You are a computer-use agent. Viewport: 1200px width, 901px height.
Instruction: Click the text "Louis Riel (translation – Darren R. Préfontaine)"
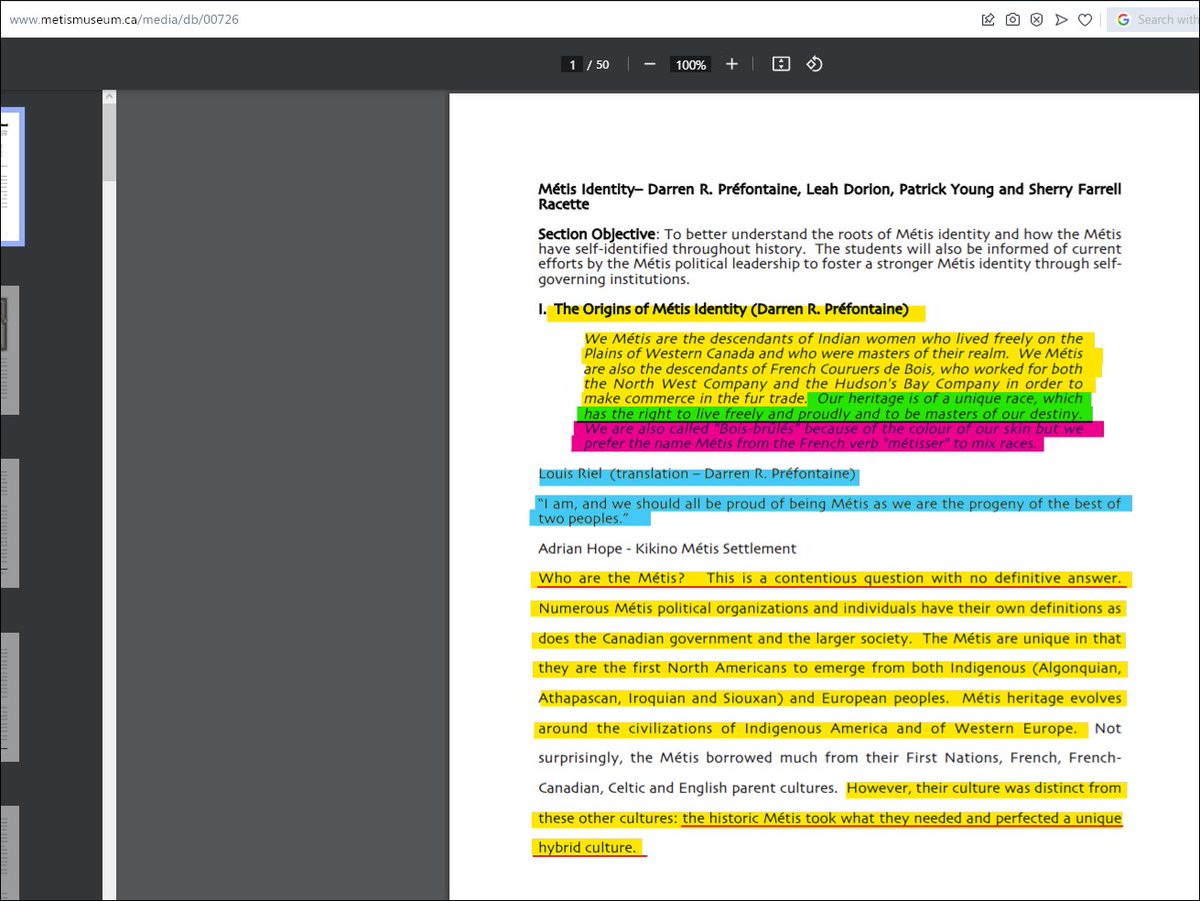pos(697,474)
